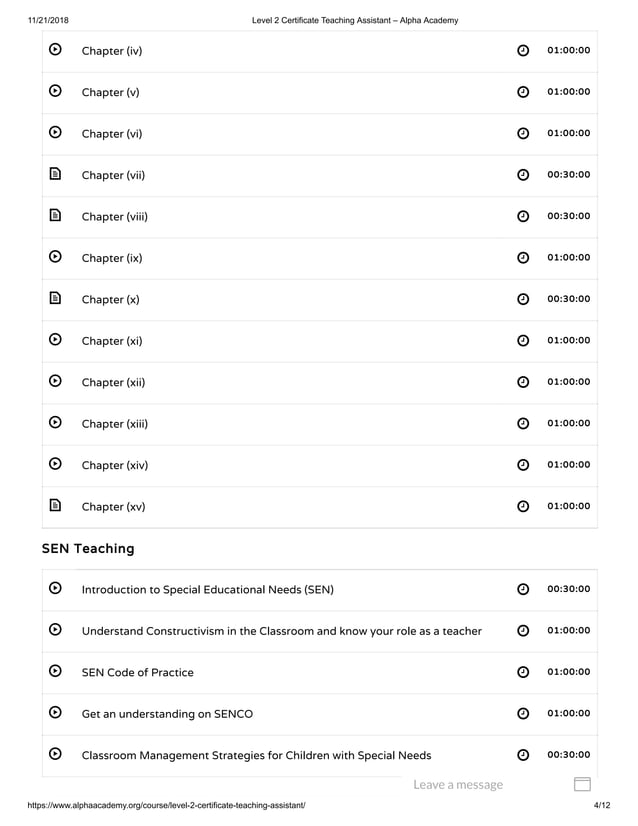Click the document icon beside Chapter (x)
The image size is (638, 826).
click(56, 298)
